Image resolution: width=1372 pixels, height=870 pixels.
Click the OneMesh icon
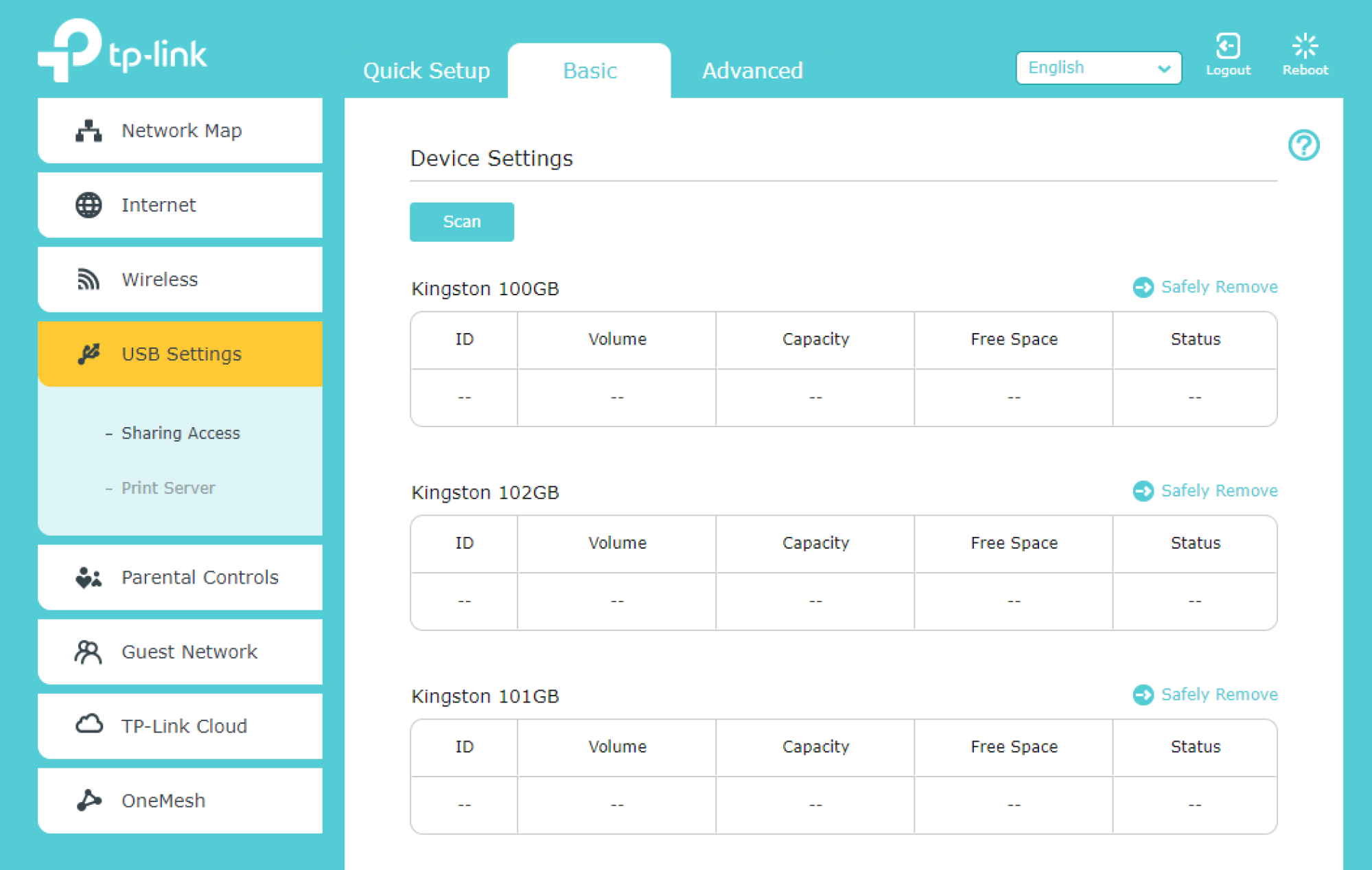(89, 800)
